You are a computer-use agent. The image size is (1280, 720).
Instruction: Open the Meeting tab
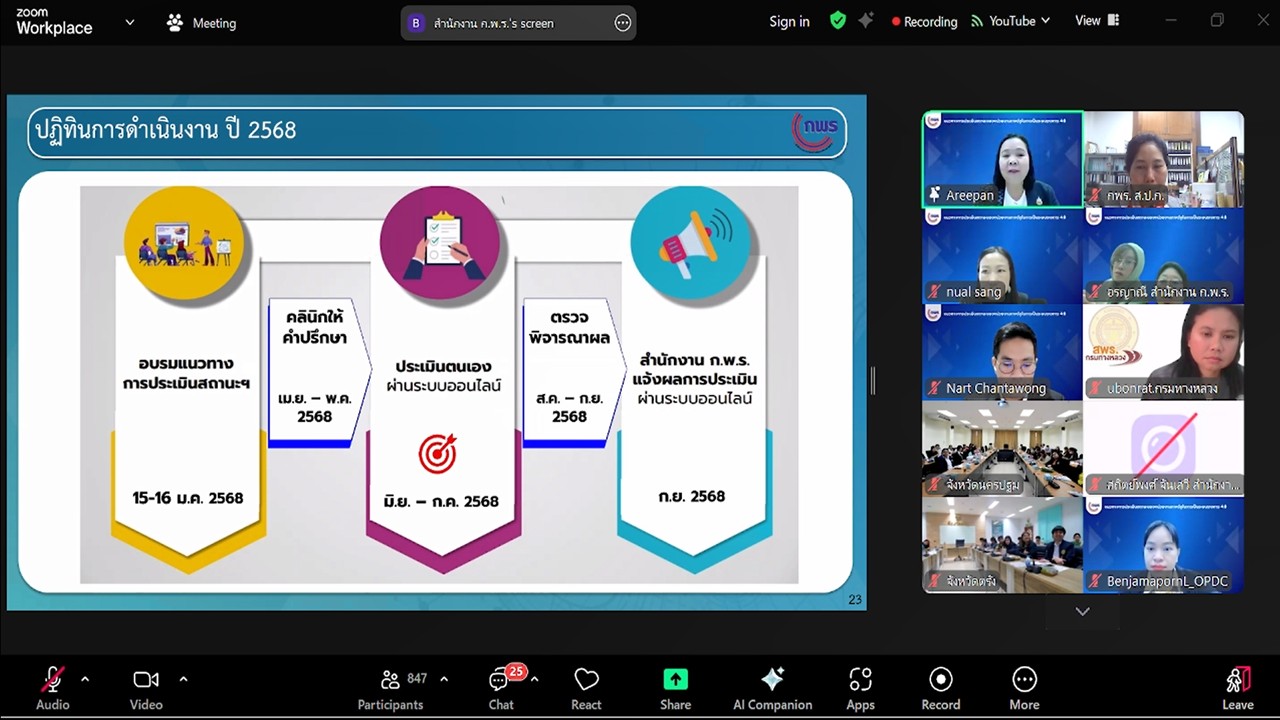201,23
